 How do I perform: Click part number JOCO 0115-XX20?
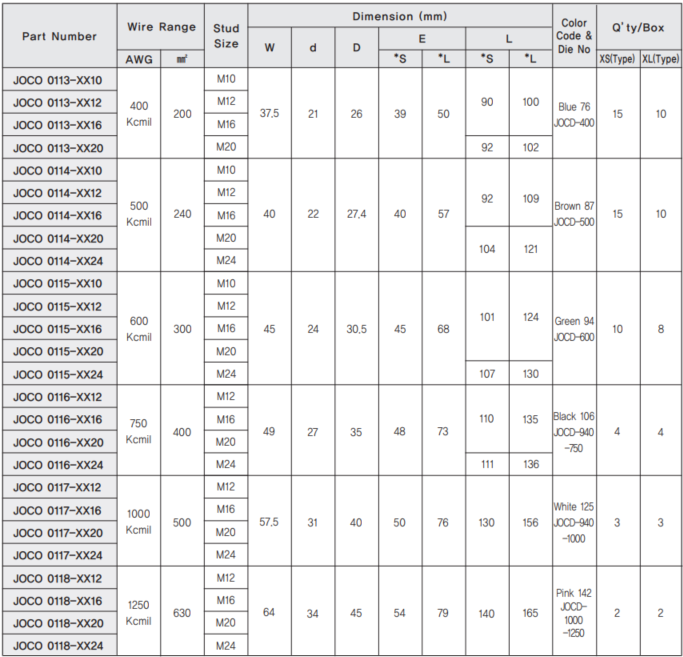pyautogui.click(x=60, y=352)
